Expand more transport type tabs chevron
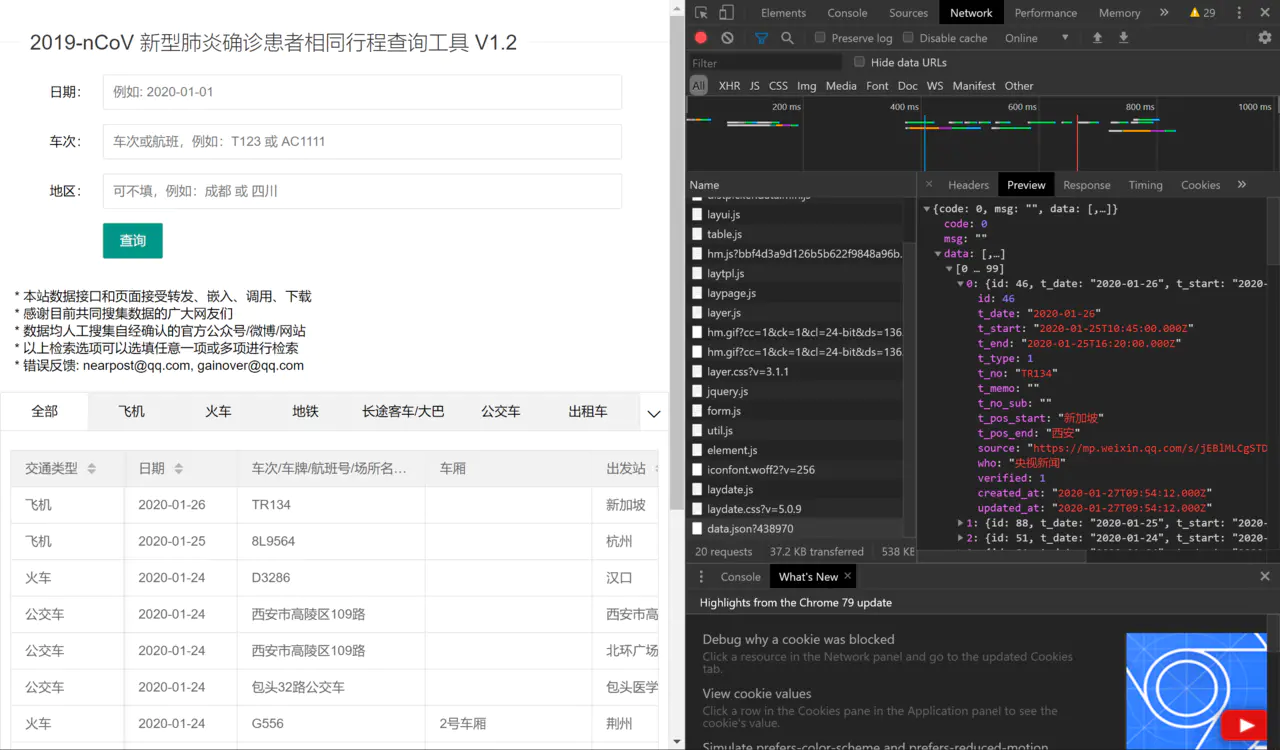This screenshot has height=750, width=1280. click(x=654, y=413)
